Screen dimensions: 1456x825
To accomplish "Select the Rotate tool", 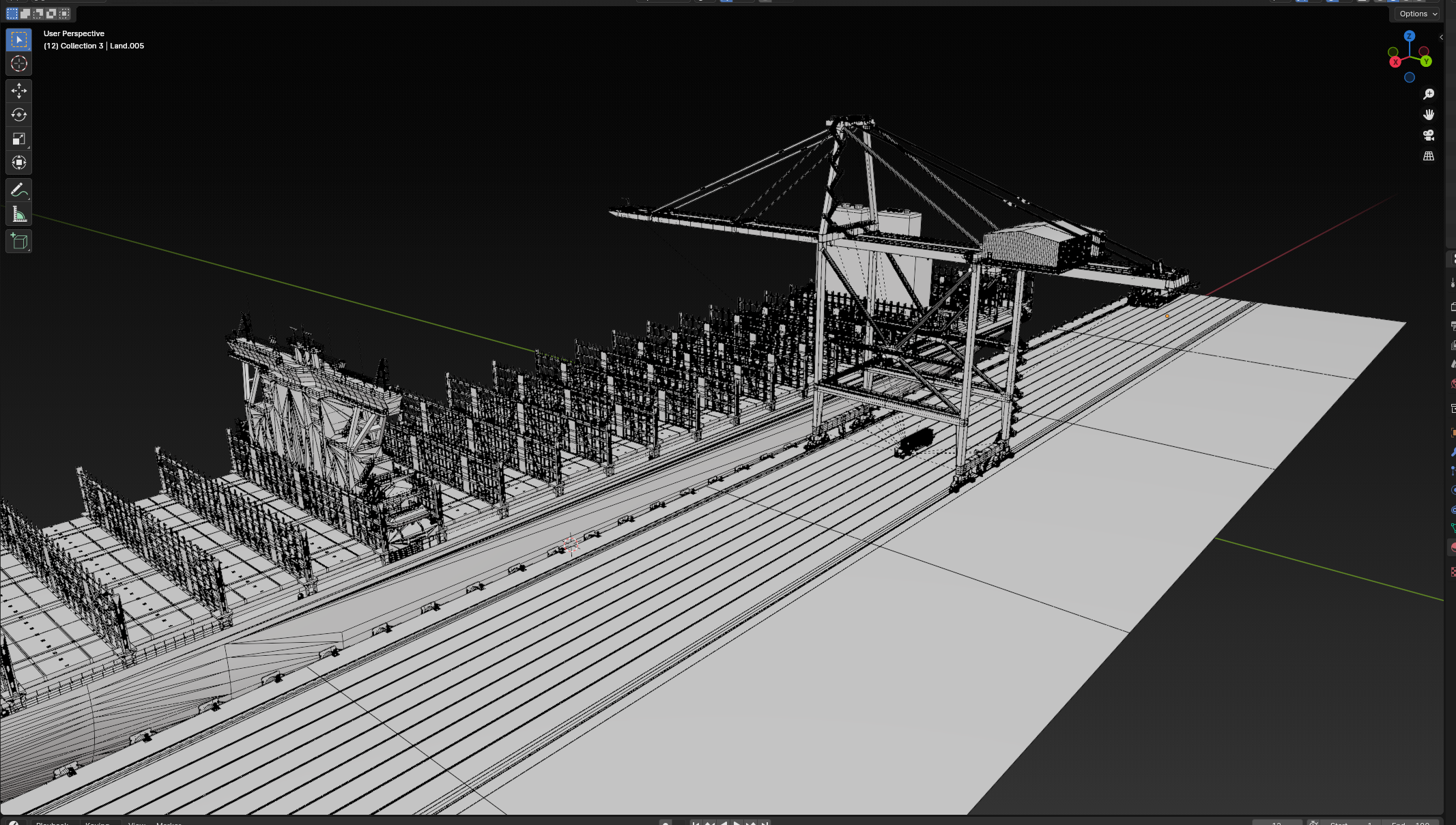I will coord(18,115).
